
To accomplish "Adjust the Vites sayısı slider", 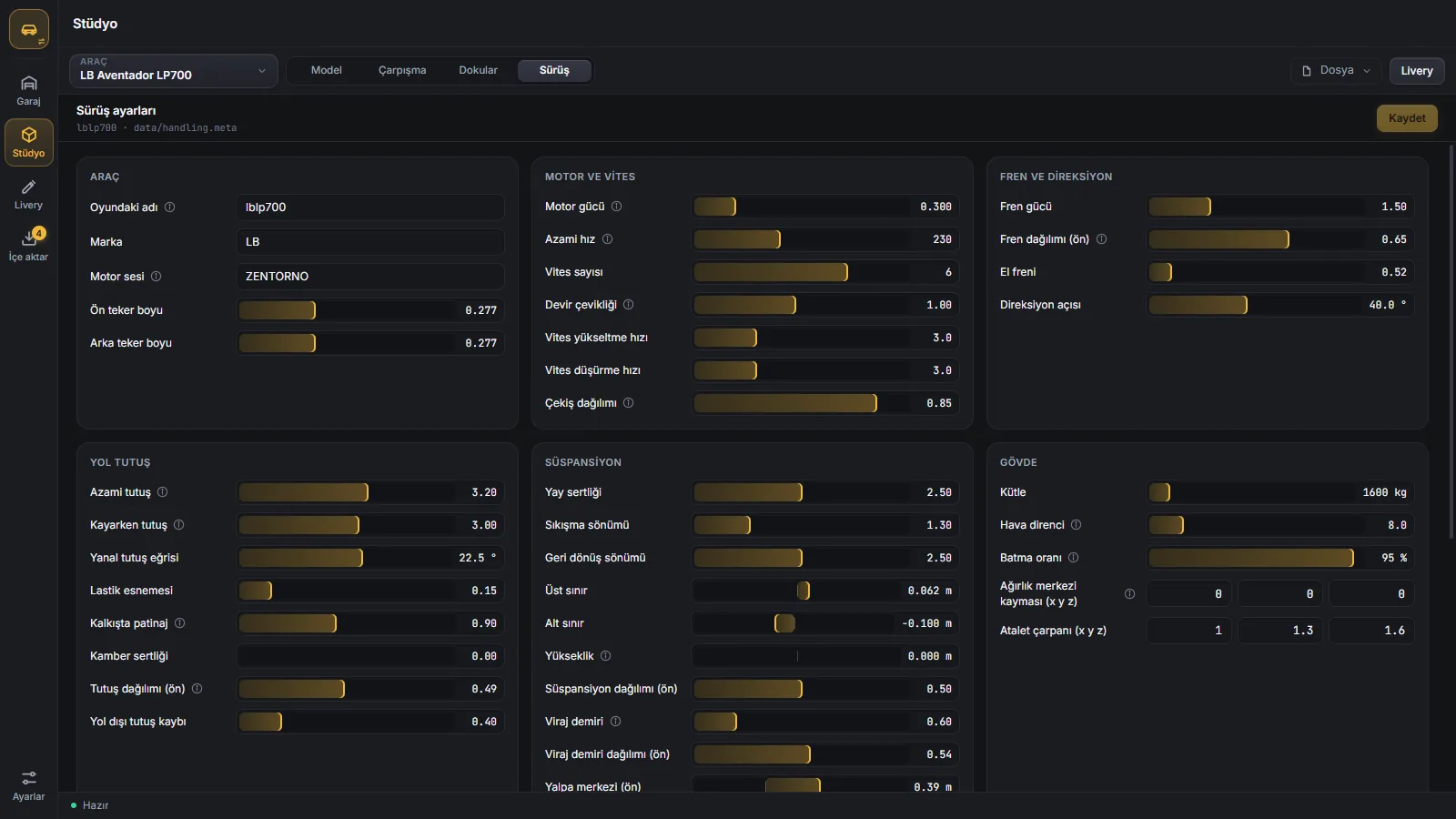I will (825, 272).
